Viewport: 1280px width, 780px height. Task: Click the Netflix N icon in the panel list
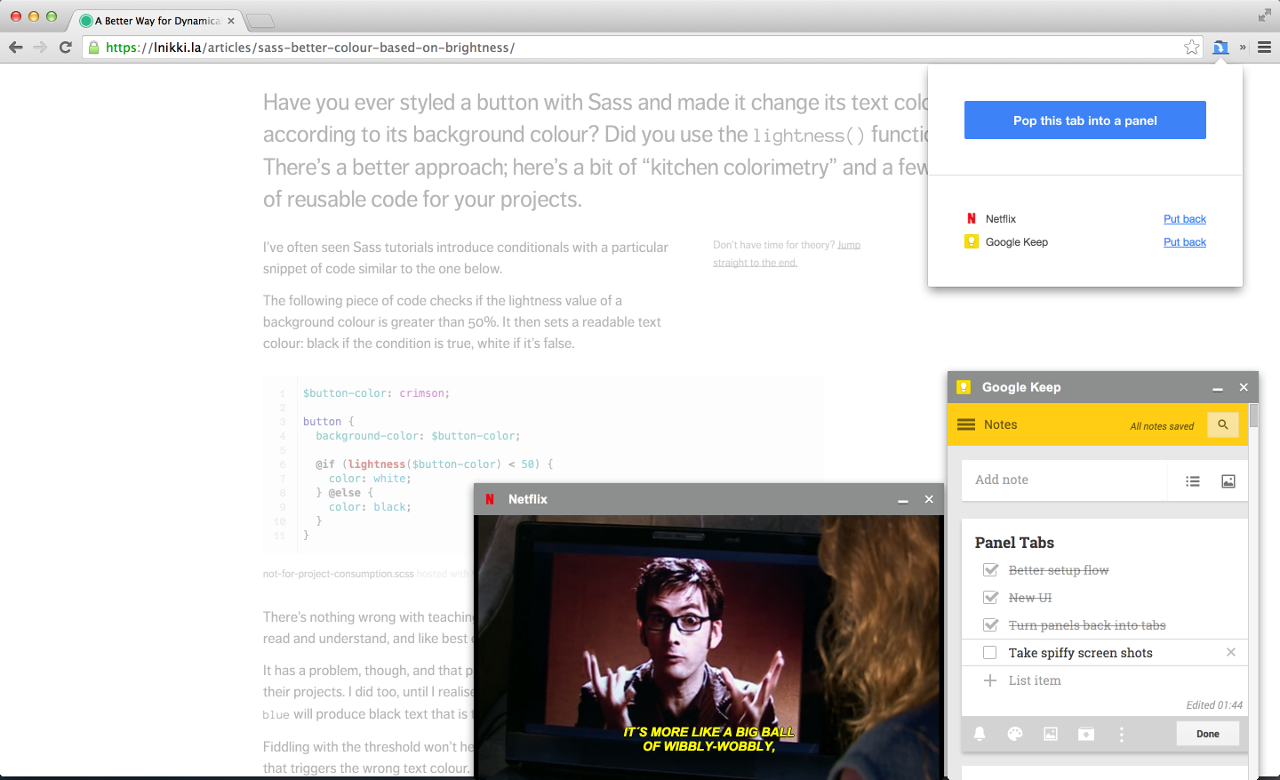pos(971,218)
